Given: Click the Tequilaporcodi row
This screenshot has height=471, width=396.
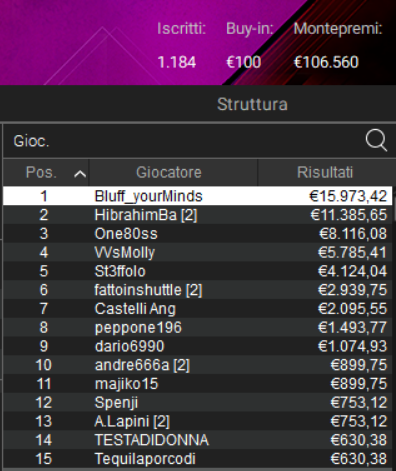Looking at the screenshot, I should 198,459.
